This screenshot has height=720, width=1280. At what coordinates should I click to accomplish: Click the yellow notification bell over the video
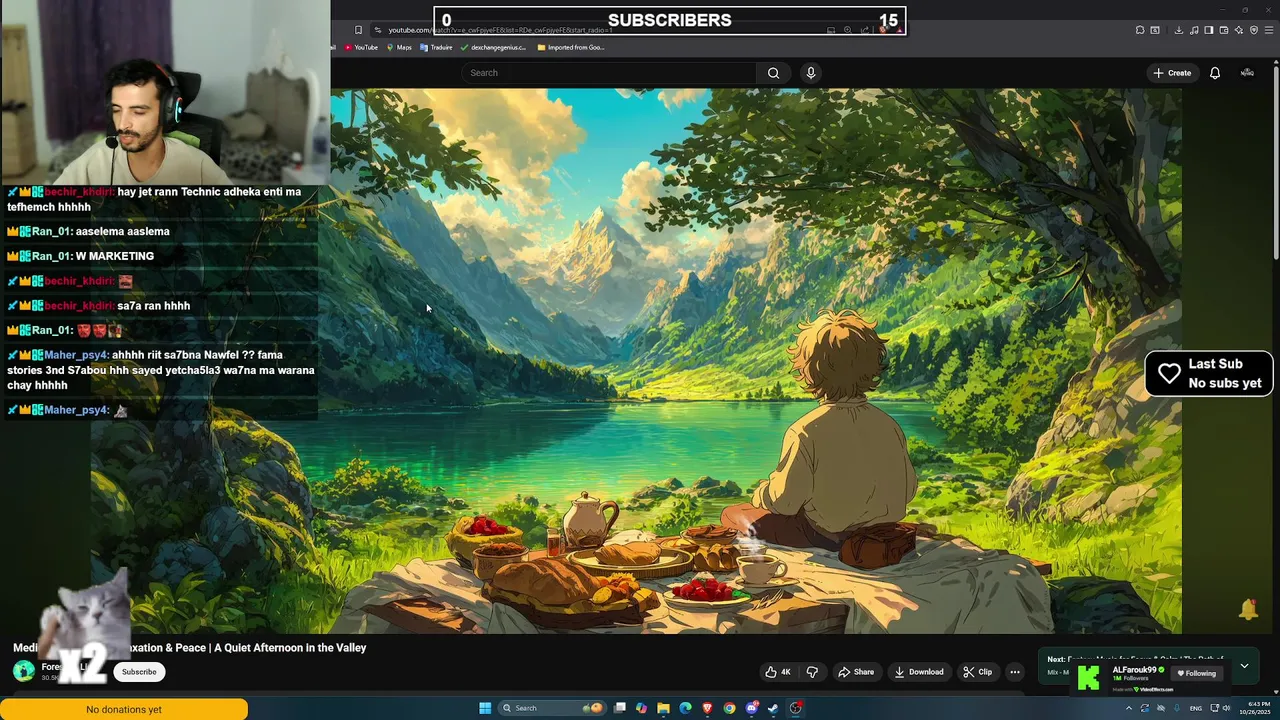tap(1248, 608)
